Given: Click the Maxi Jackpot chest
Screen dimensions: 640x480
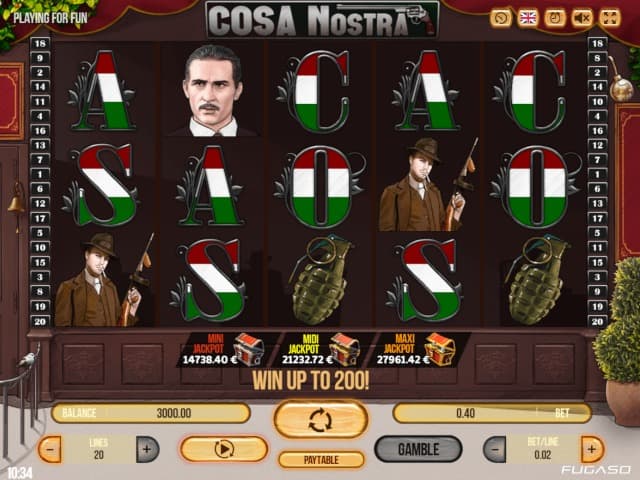Looking at the screenshot, I should coord(440,349).
